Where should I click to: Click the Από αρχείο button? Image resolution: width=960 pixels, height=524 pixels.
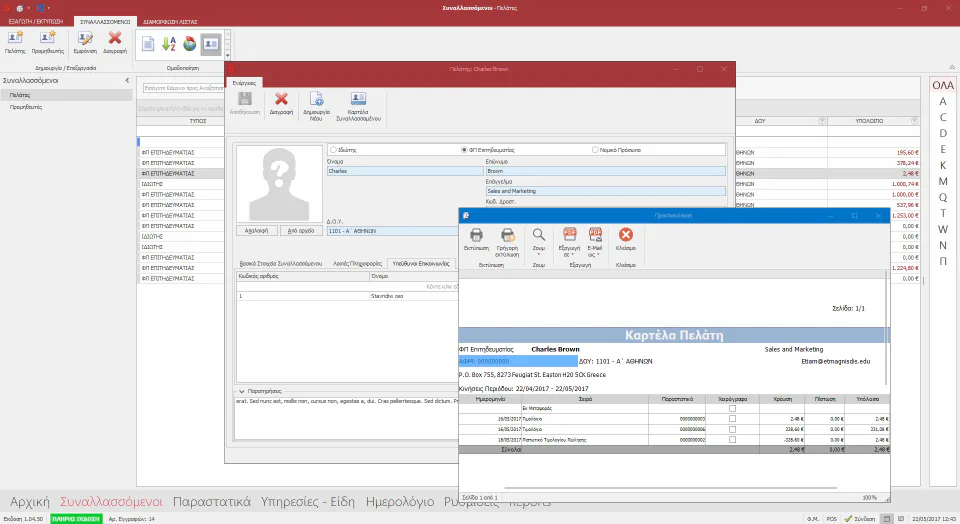click(301, 231)
